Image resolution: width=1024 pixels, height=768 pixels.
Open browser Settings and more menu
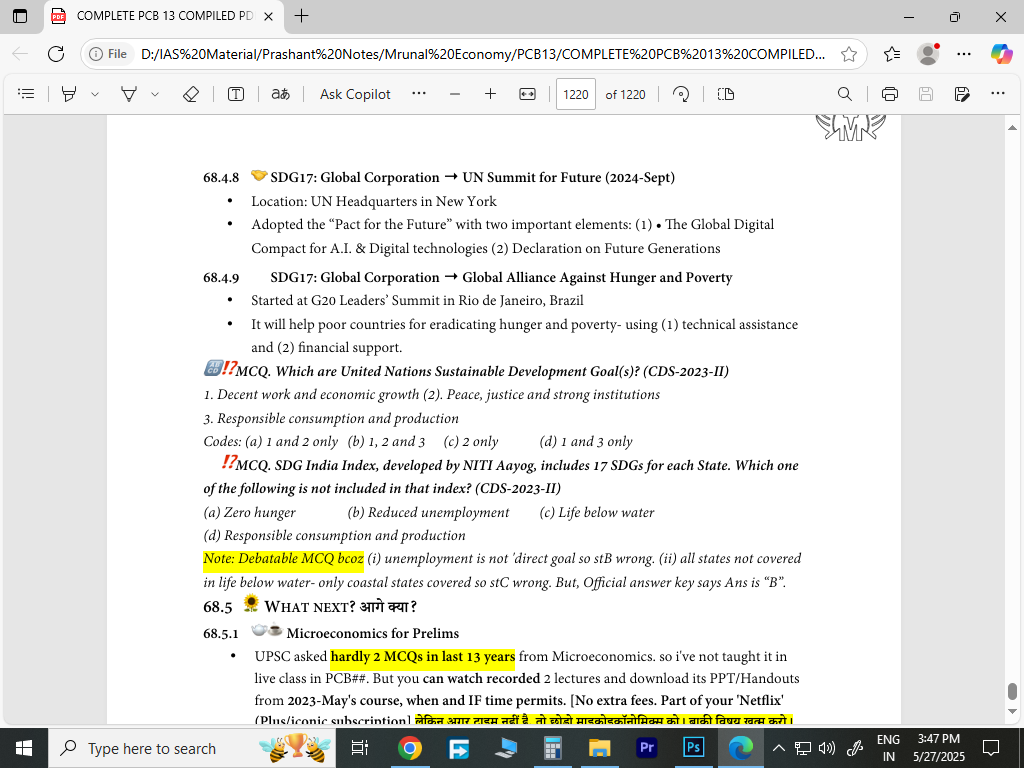963,54
